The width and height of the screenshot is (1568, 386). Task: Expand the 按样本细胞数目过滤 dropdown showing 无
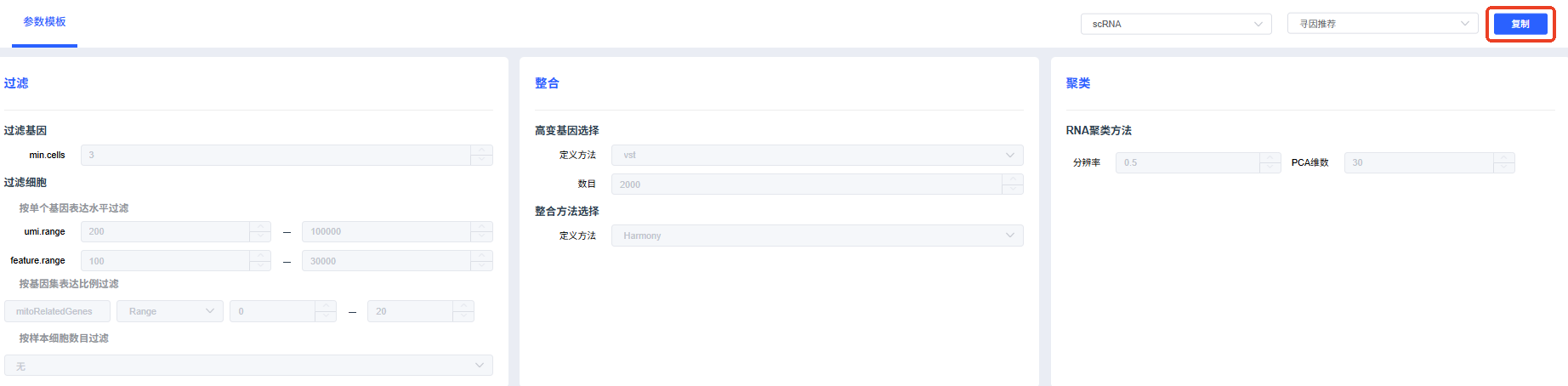[248, 366]
